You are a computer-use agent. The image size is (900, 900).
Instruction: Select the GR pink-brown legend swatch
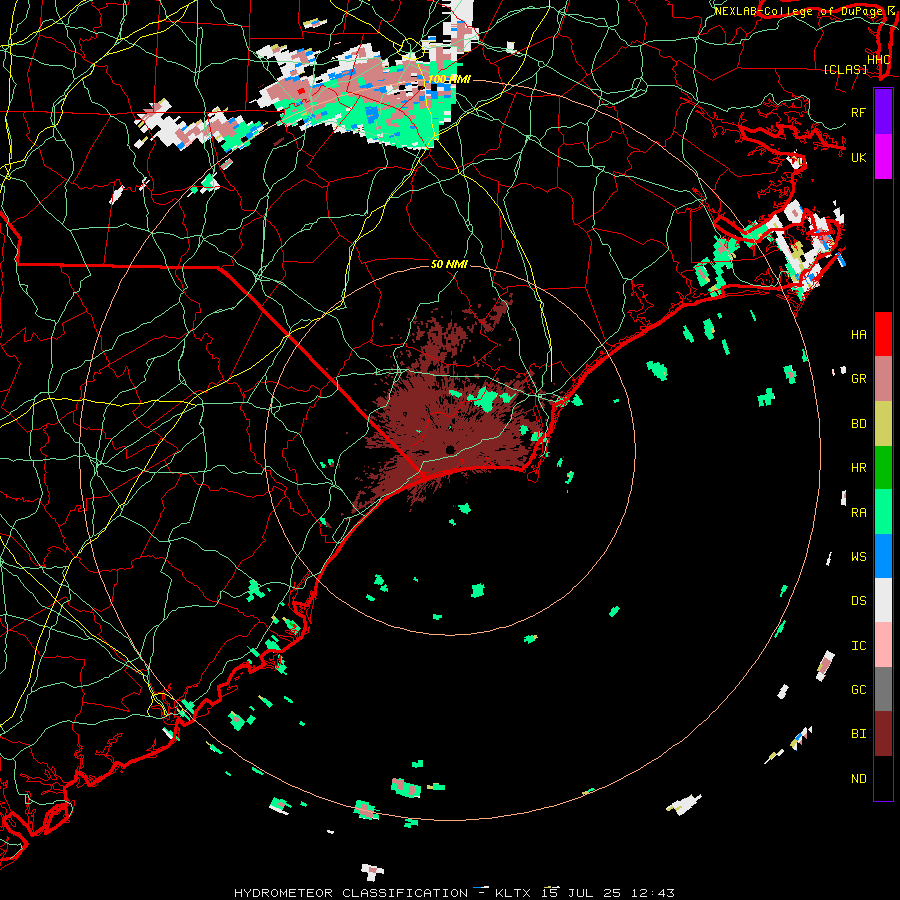click(x=883, y=379)
